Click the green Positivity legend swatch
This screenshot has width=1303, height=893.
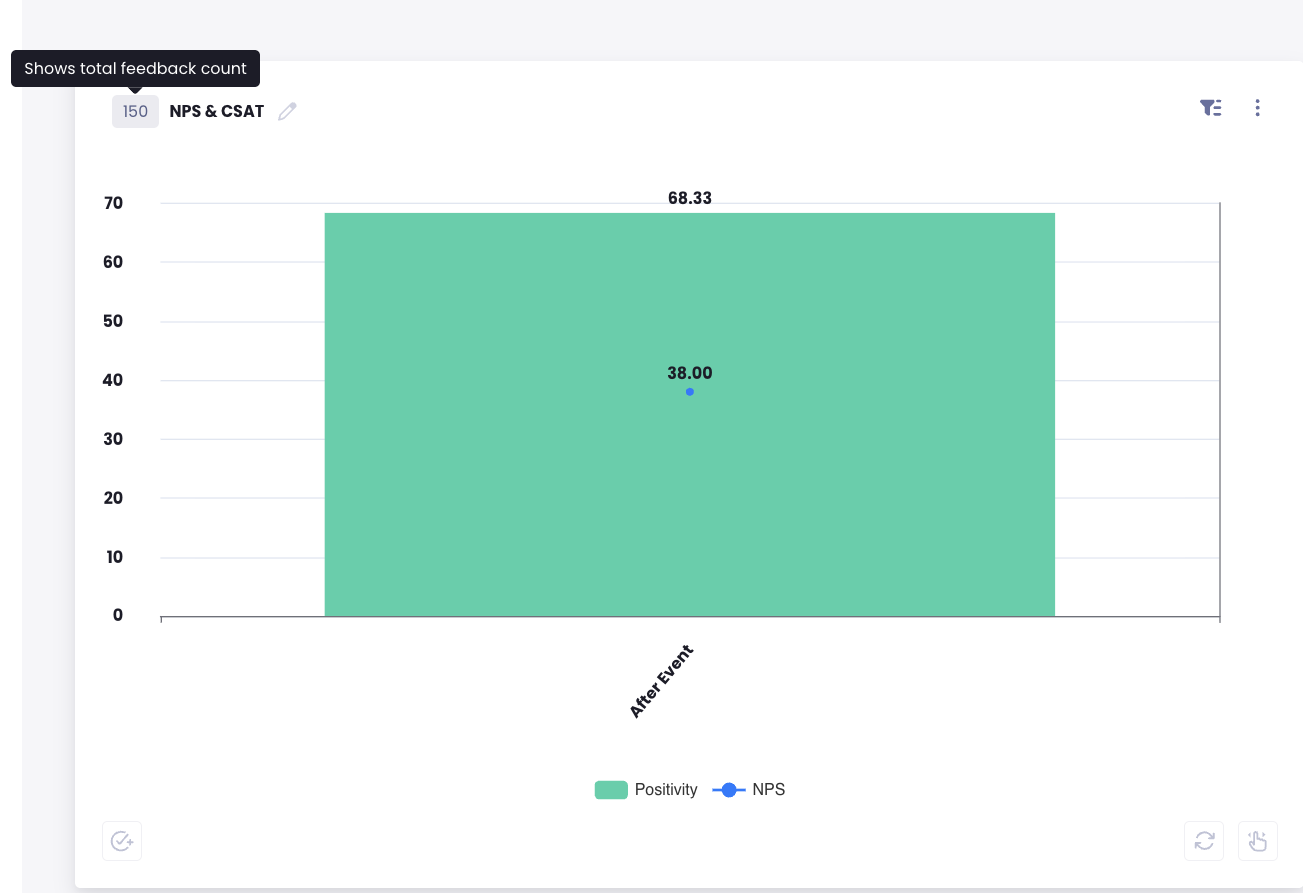pyautogui.click(x=611, y=790)
